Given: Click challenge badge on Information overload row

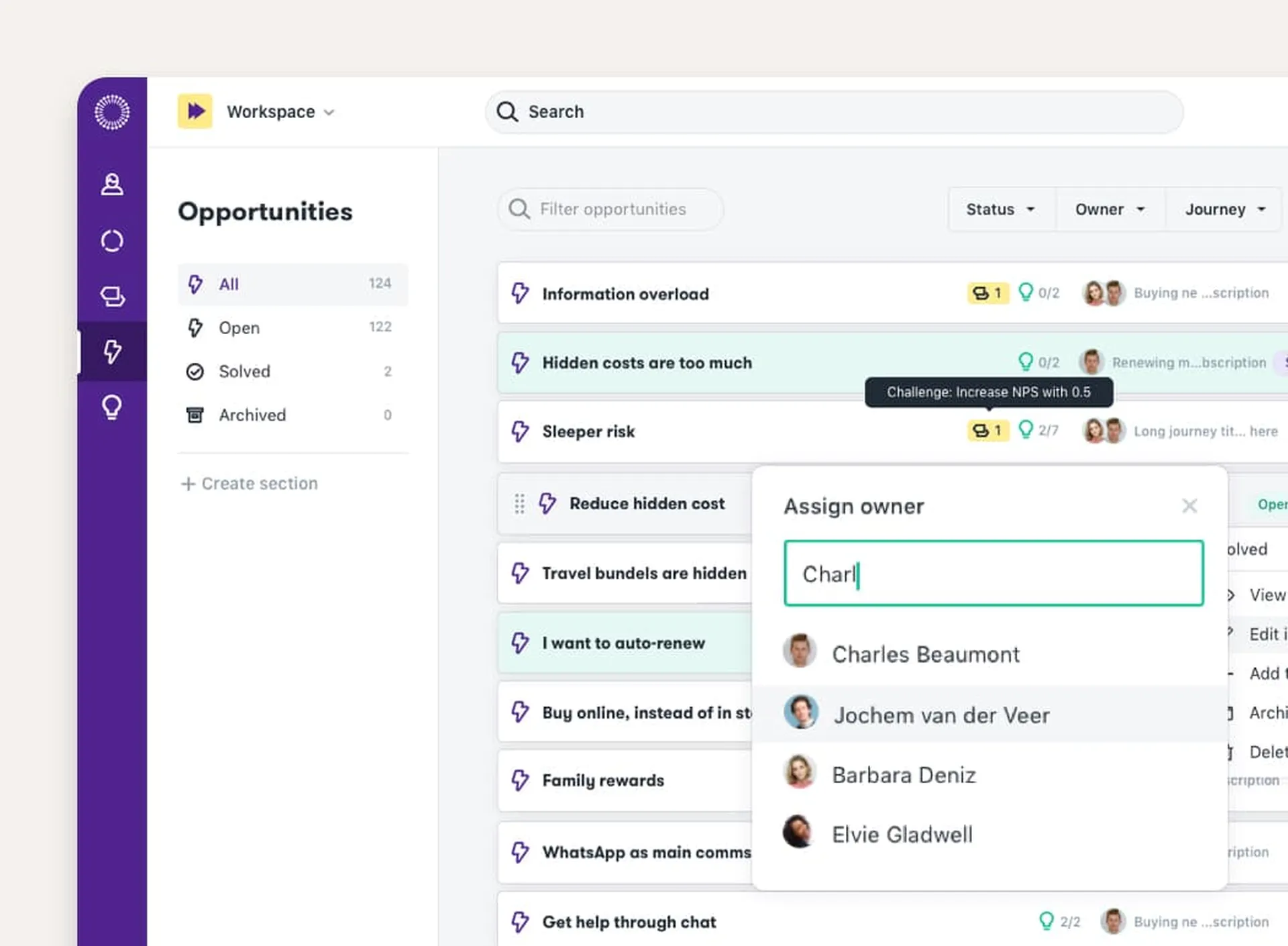Looking at the screenshot, I should 987,293.
